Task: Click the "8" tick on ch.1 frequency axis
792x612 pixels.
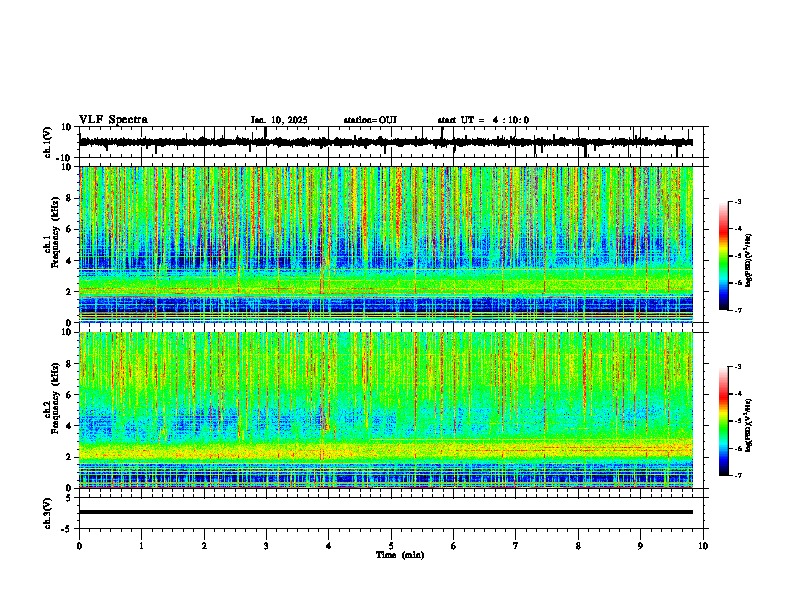Action: tap(69, 198)
